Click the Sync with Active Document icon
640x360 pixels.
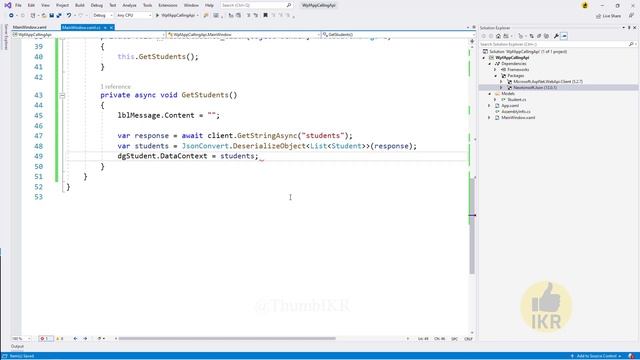pyautogui.click(x=531, y=36)
